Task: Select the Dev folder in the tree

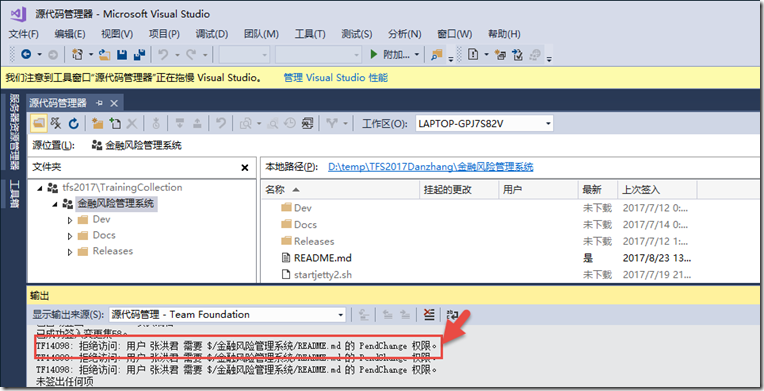Action: click(101, 219)
